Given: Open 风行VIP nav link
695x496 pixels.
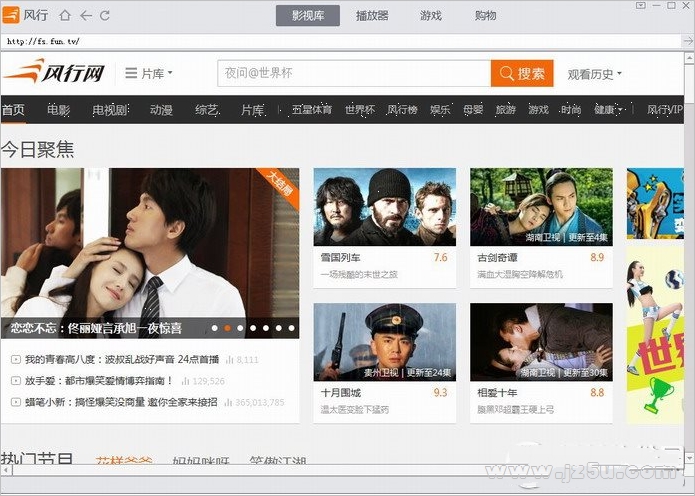Looking at the screenshot, I should 664,109.
